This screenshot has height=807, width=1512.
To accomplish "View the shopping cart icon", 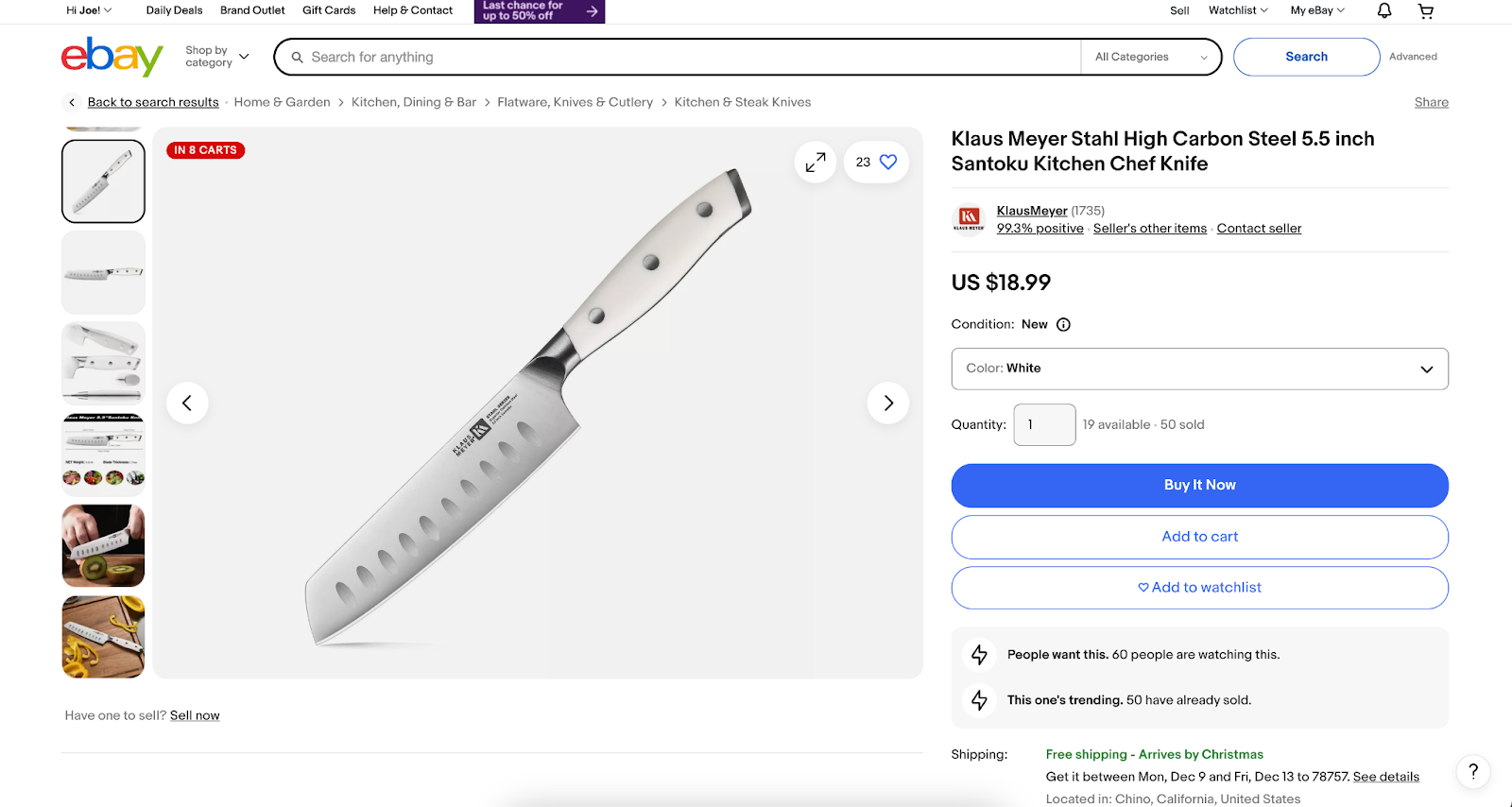I will pyautogui.click(x=1425, y=10).
